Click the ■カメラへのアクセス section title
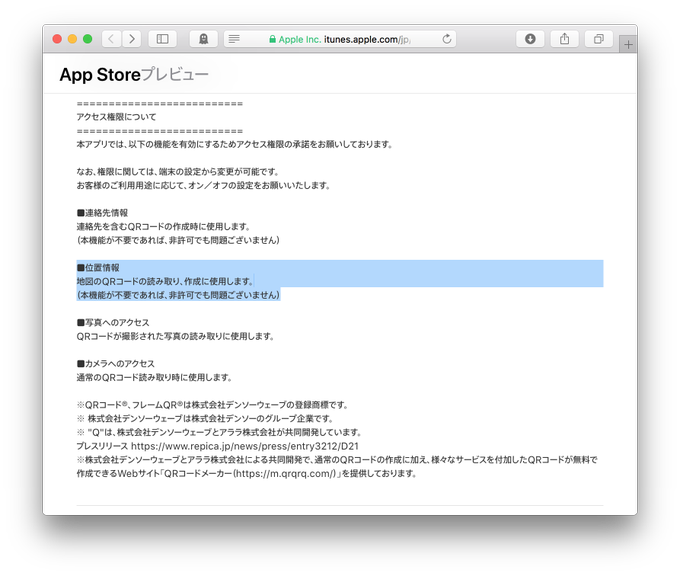The image size is (680, 576). pos(116,363)
